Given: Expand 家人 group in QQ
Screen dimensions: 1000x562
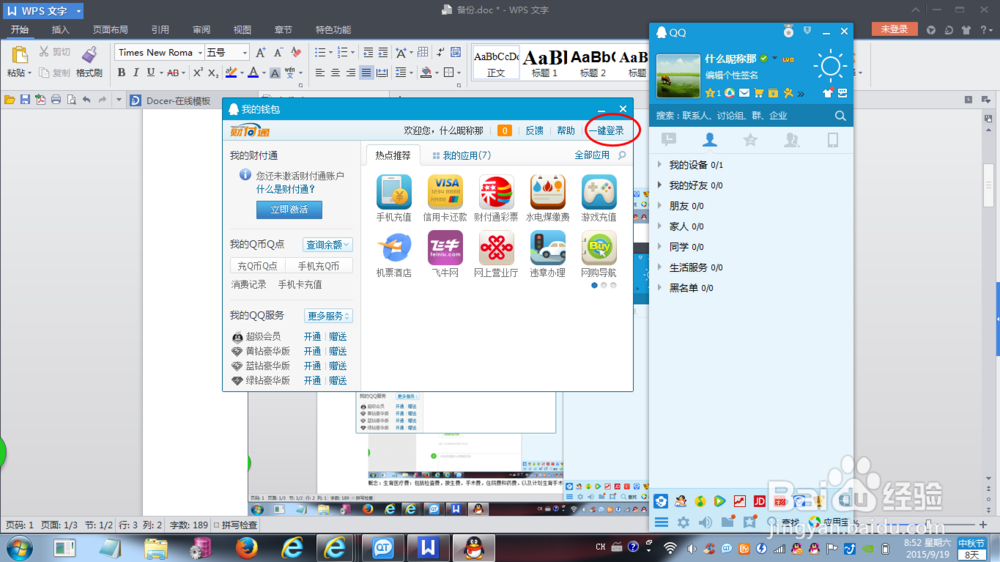Looking at the screenshot, I should (659, 226).
